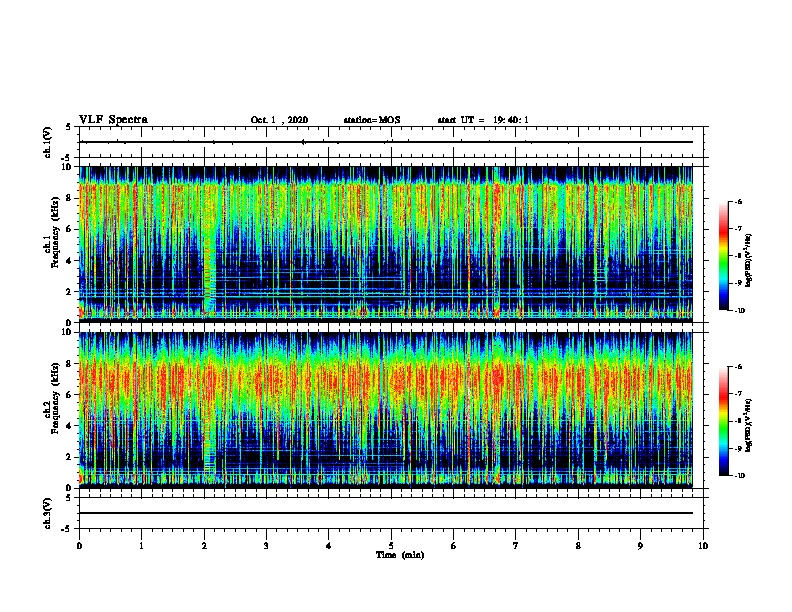Screen dimensions: 792x612
Task: Click the "VLF Spectra" title text
Action: pyautogui.click(x=113, y=120)
